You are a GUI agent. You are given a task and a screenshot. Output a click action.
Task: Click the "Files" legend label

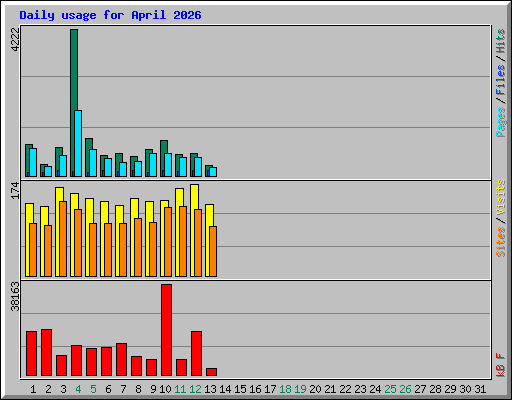pyautogui.click(x=501, y=80)
